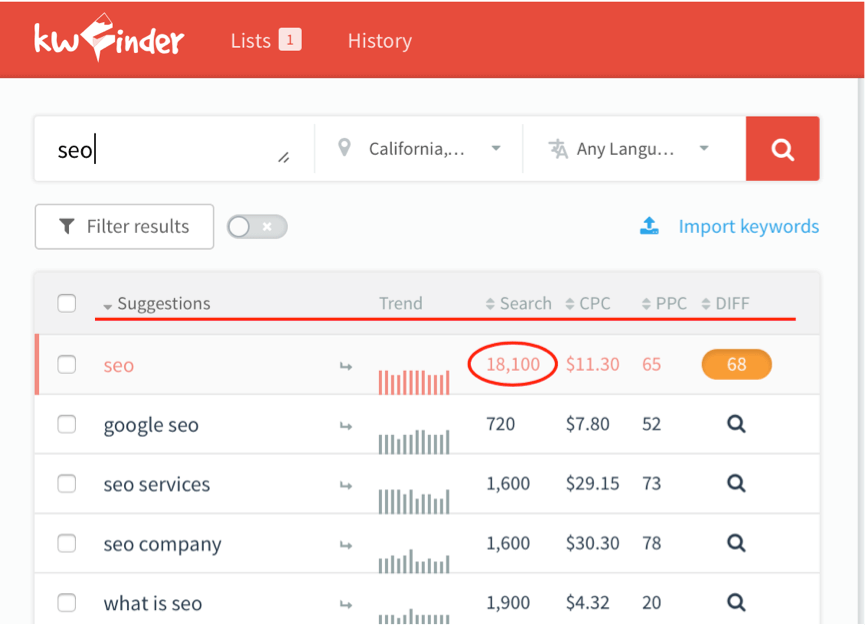Click the 18,100 search volume value
This screenshot has height=625, width=865.
pyautogui.click(x=513, y=364)
